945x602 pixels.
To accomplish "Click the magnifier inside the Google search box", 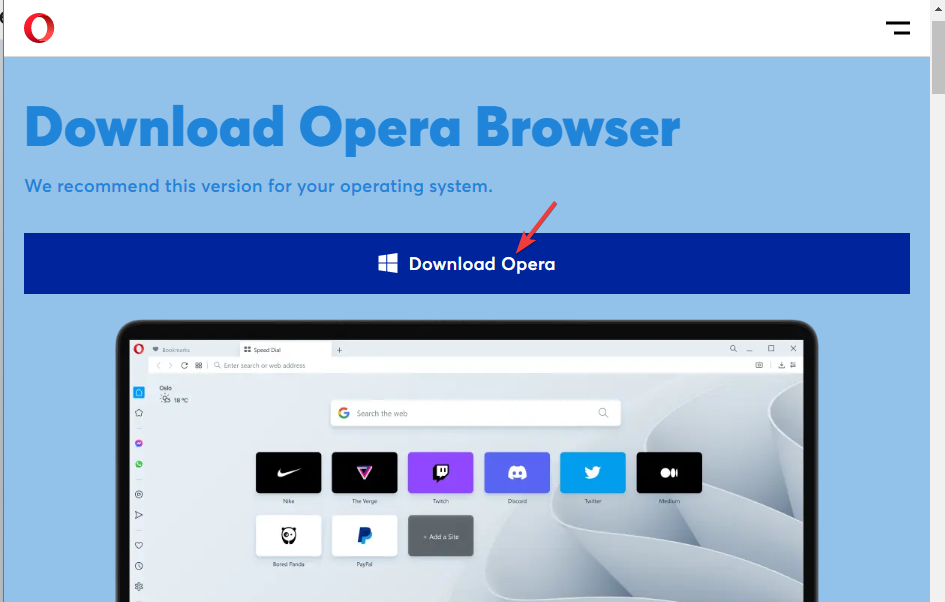I will click(x=603, y=413).
